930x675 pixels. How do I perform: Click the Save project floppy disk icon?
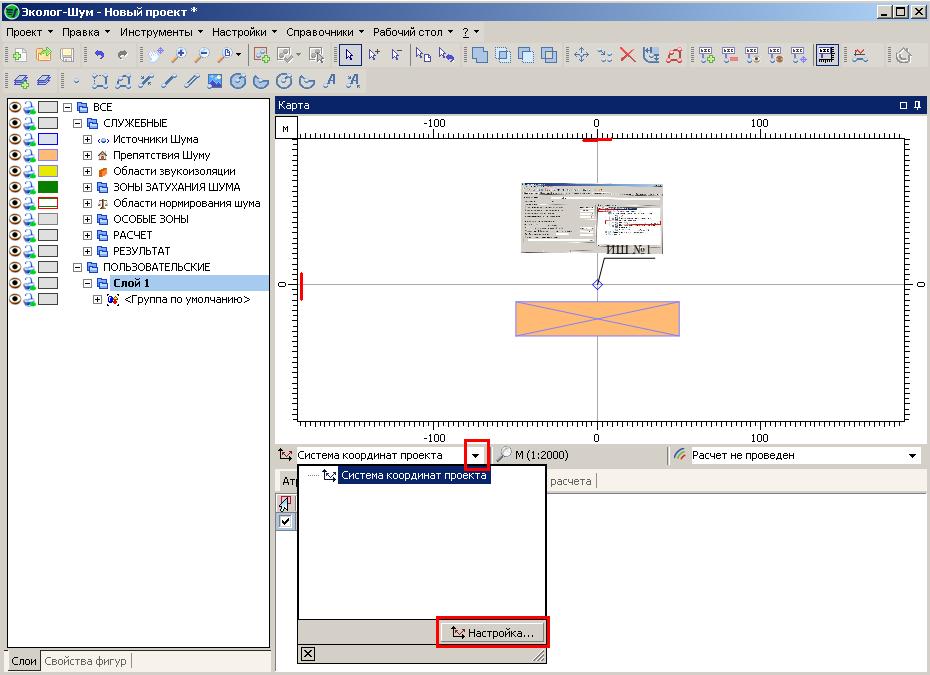pos(67,55)
